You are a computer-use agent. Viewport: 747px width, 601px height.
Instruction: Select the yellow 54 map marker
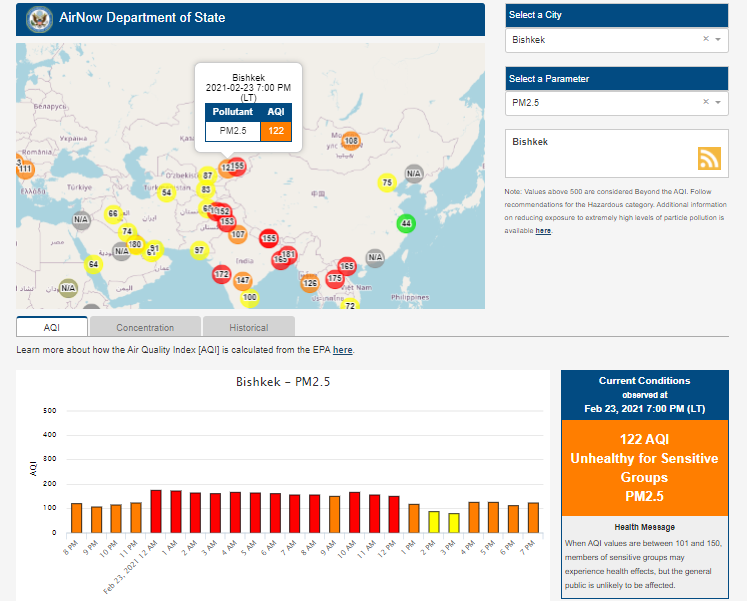tap(167, 192)
